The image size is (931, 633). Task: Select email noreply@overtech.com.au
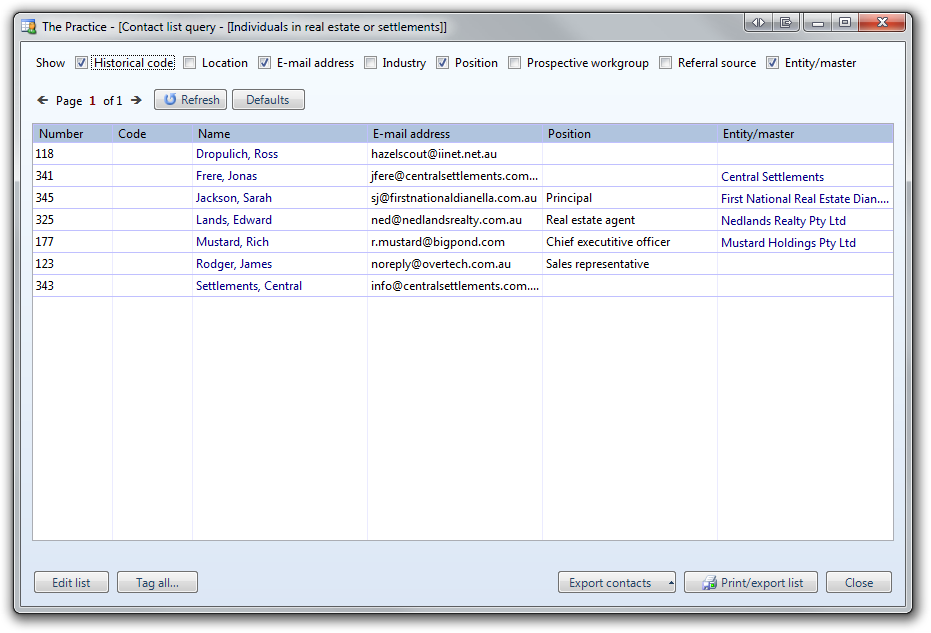(441, 264)
